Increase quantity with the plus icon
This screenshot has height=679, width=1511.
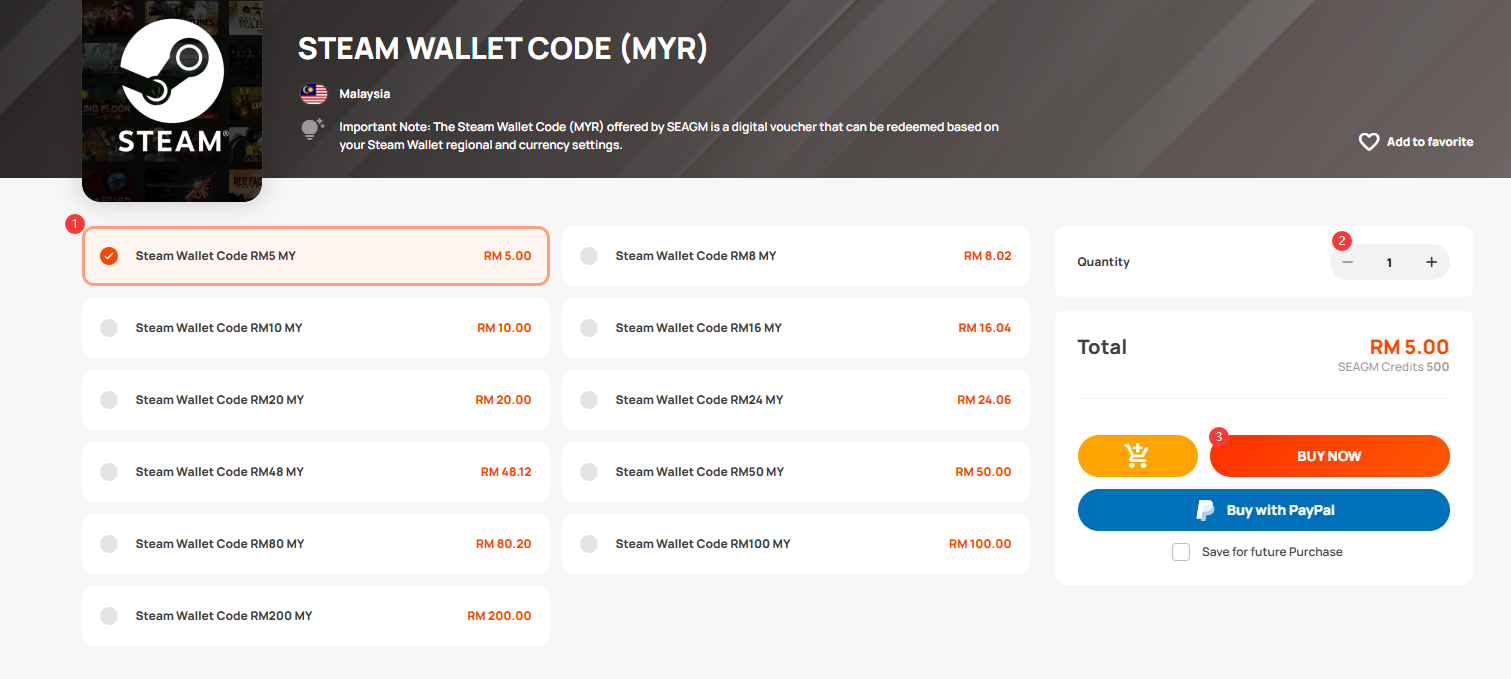point(1431,262)
